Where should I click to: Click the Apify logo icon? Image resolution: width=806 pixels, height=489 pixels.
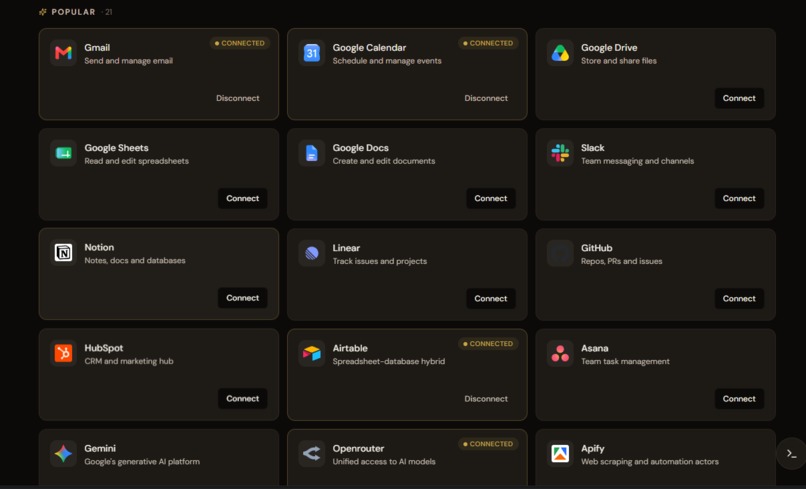pyautogui.click(x=560, y=454)
